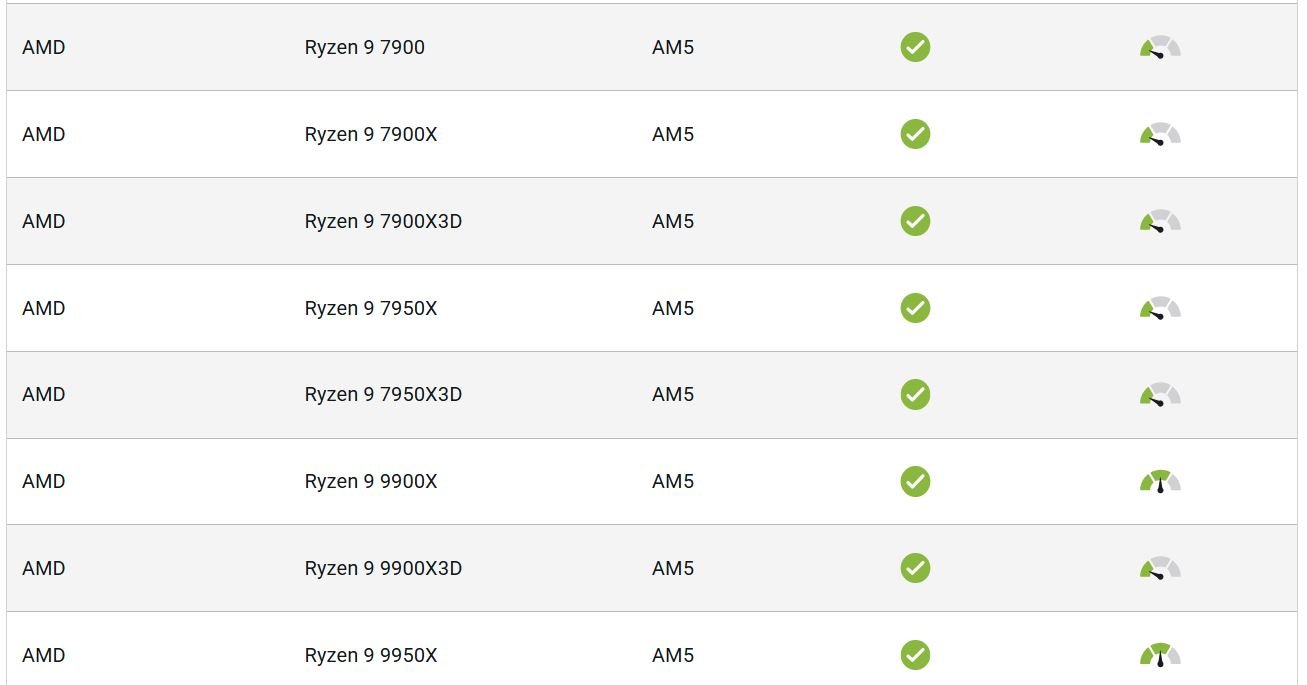Click the performance gauge for Ryzen 9 9950X
This screenshot has height=685, width=1307.
tap(1160, 655)
